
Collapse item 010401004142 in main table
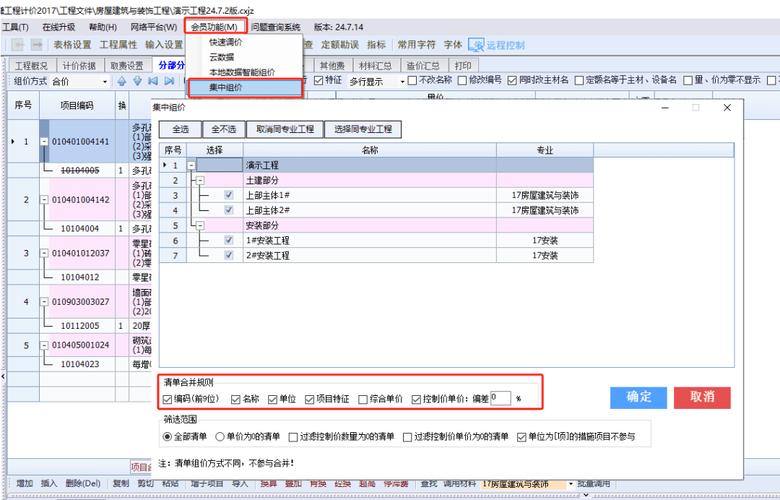(44, 200)
